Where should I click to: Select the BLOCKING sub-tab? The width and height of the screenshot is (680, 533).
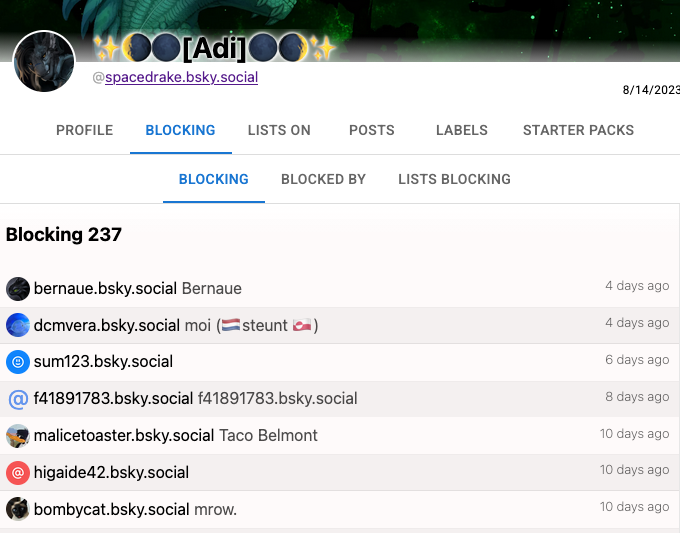[214, 179]
